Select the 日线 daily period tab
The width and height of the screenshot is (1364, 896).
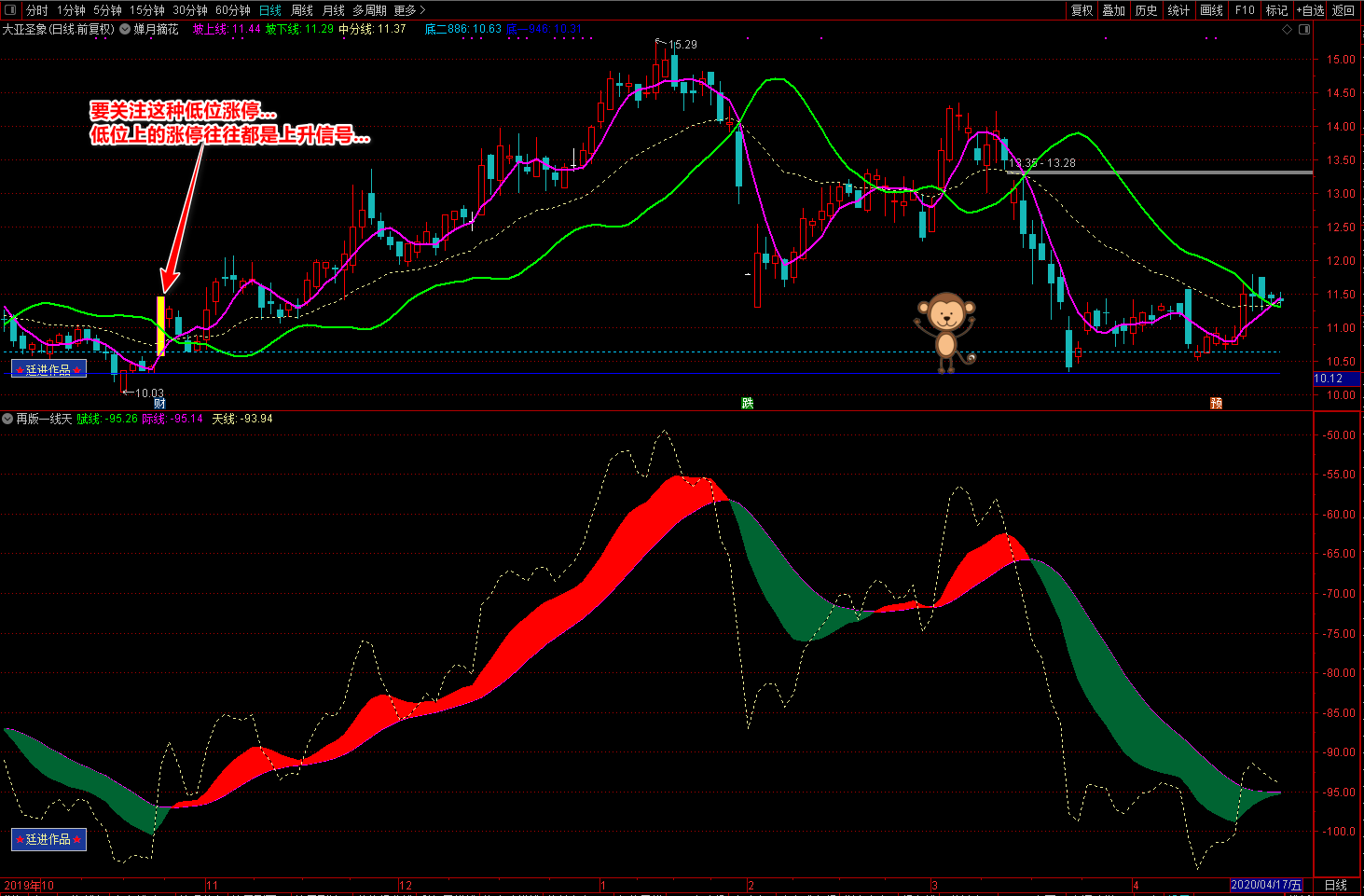point(270,10)
